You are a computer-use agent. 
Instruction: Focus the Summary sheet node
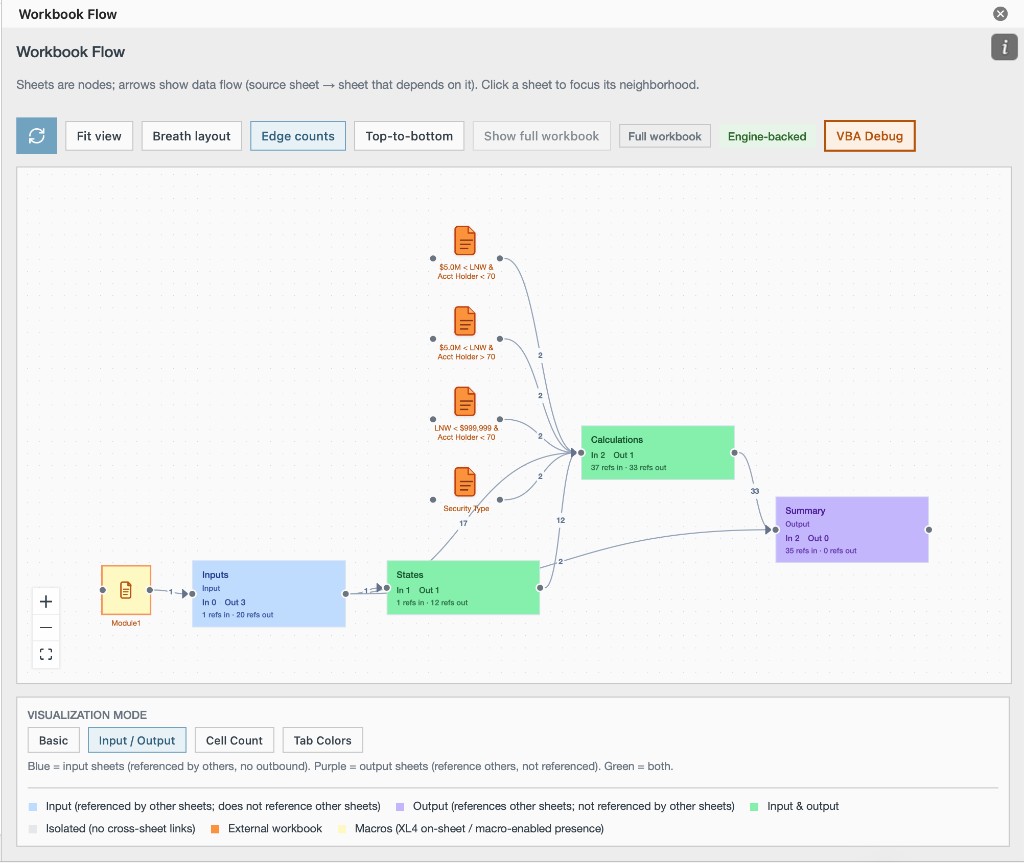coord(852,529)
